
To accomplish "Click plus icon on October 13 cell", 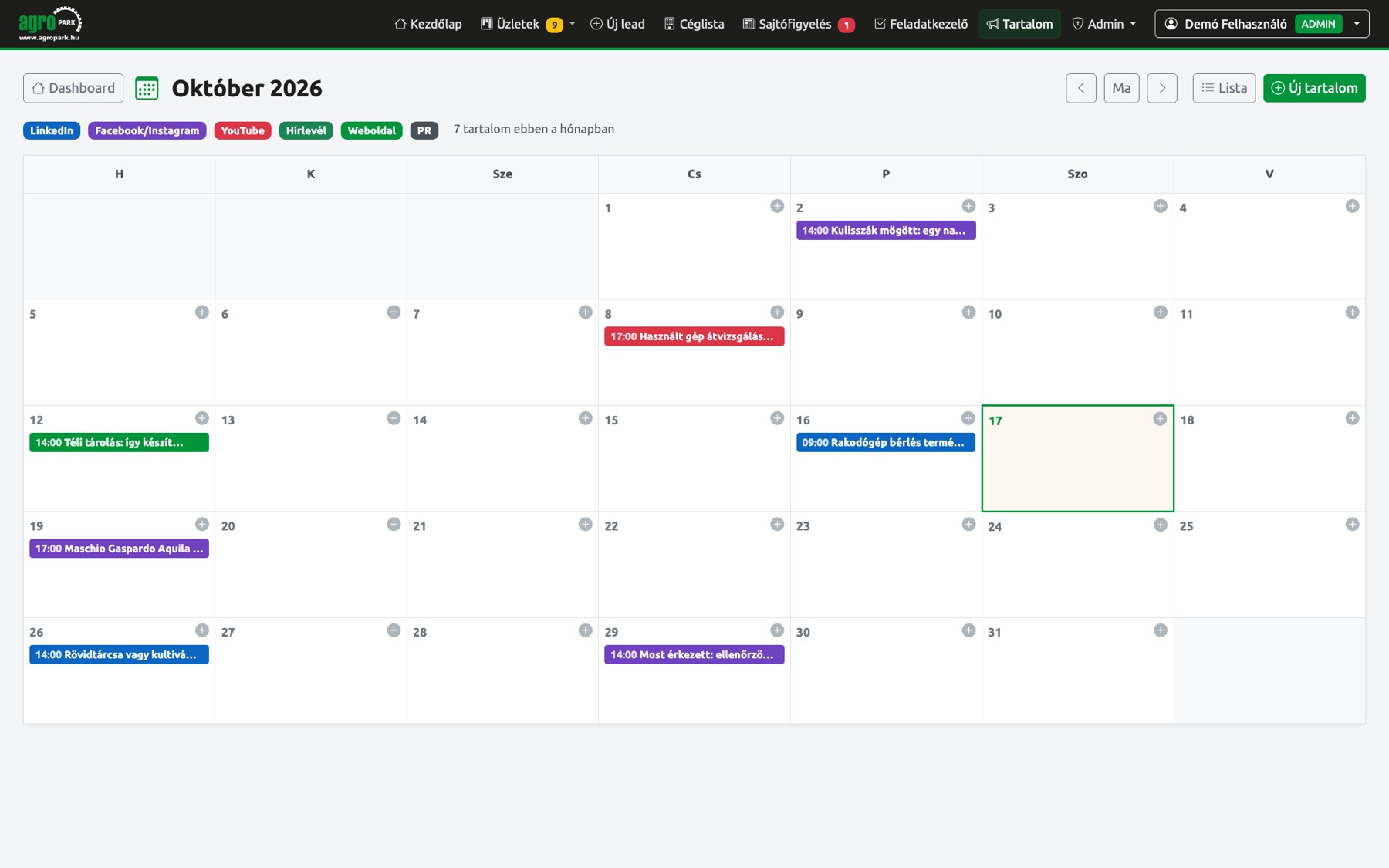I will pos(394,418).
